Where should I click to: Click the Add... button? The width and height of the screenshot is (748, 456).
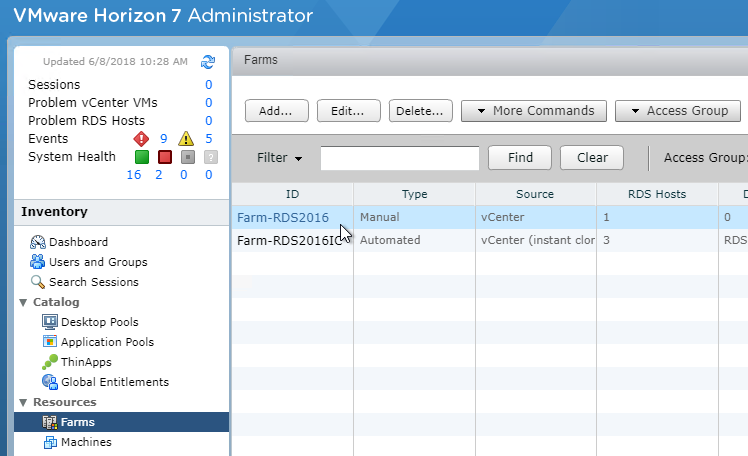point(277,111)
